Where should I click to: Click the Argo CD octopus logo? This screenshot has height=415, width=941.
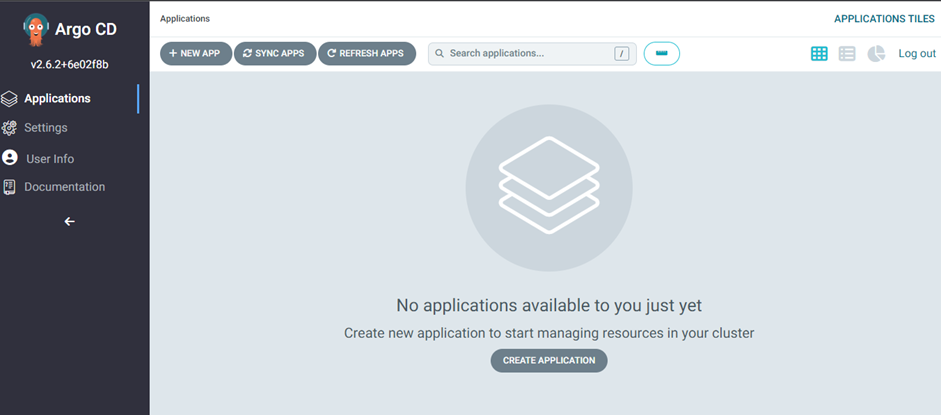coord(36,29)
